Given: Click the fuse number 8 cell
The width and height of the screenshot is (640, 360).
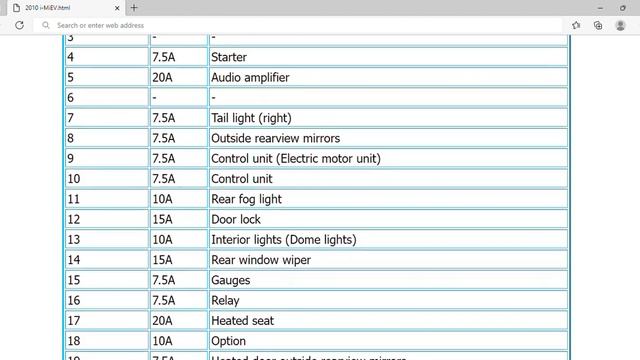Looking at the screenshot, I should point(107,138).
